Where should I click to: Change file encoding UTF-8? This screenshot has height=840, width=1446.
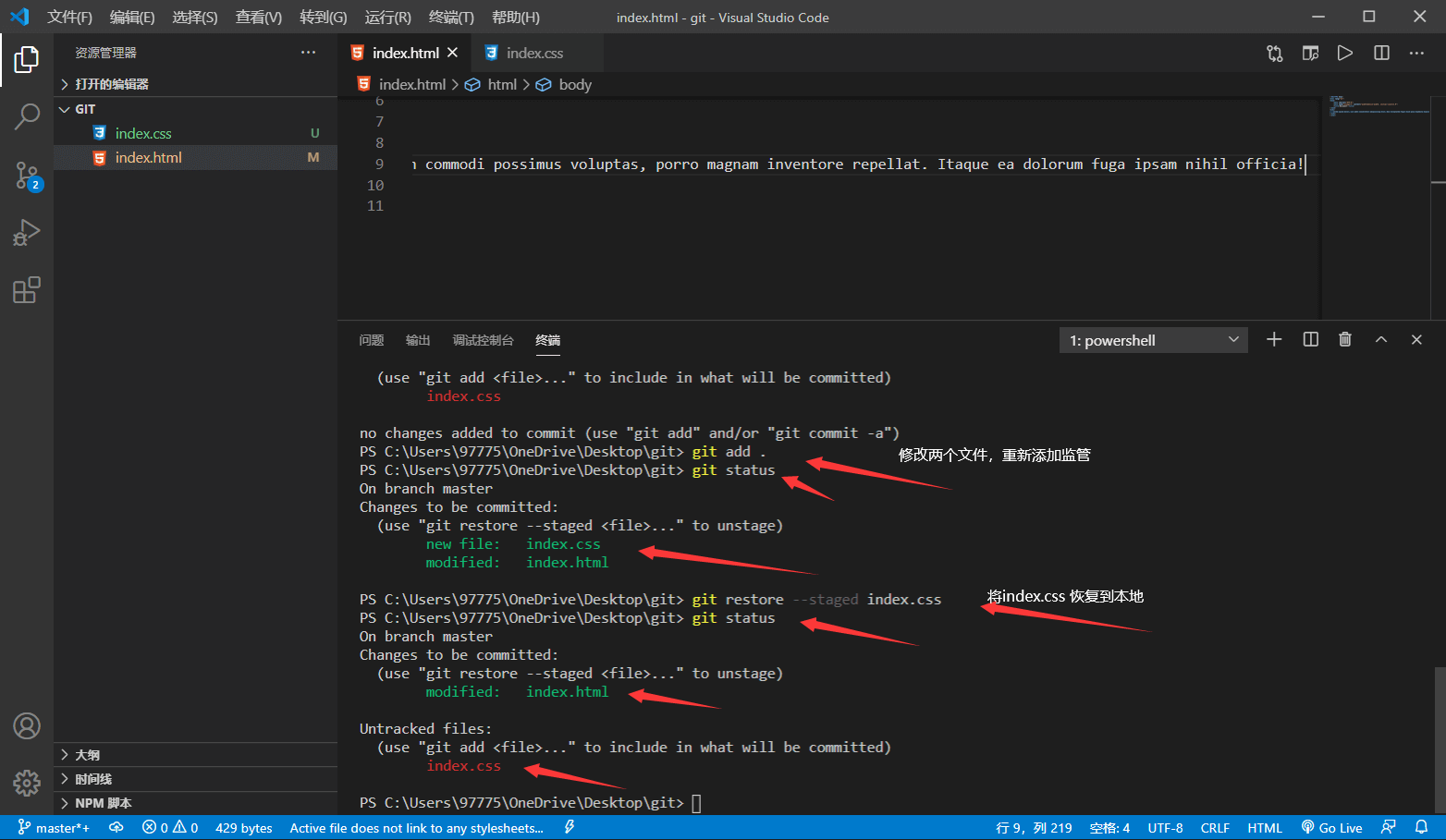coord(1165,828)
